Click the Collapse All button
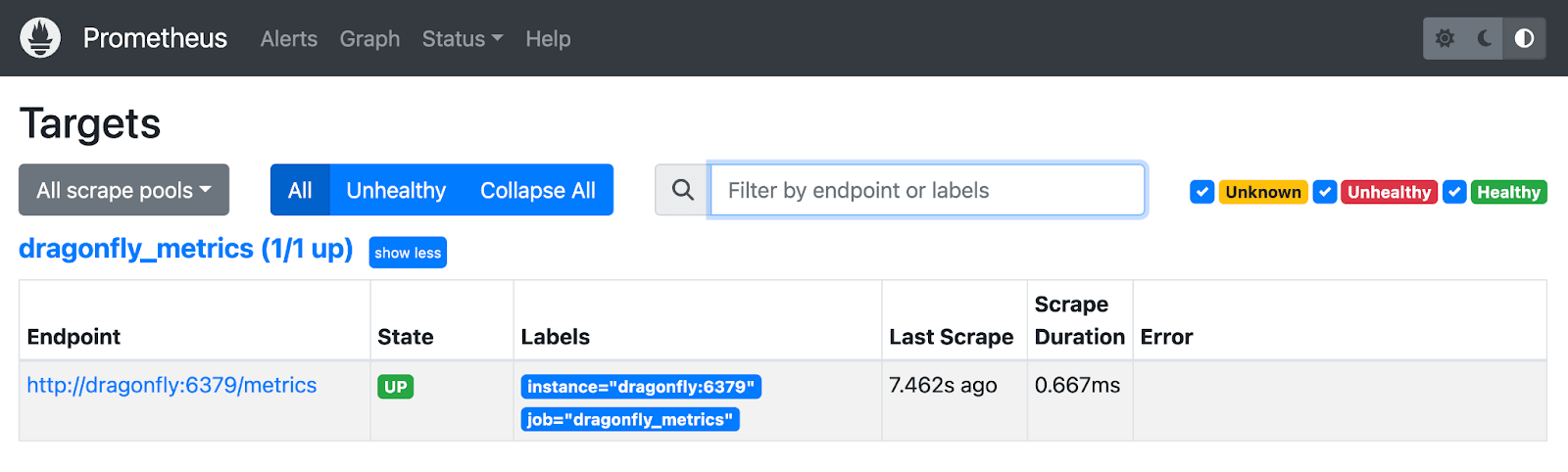The height and width of the screenshot is (472, 1568). point(538,190)
